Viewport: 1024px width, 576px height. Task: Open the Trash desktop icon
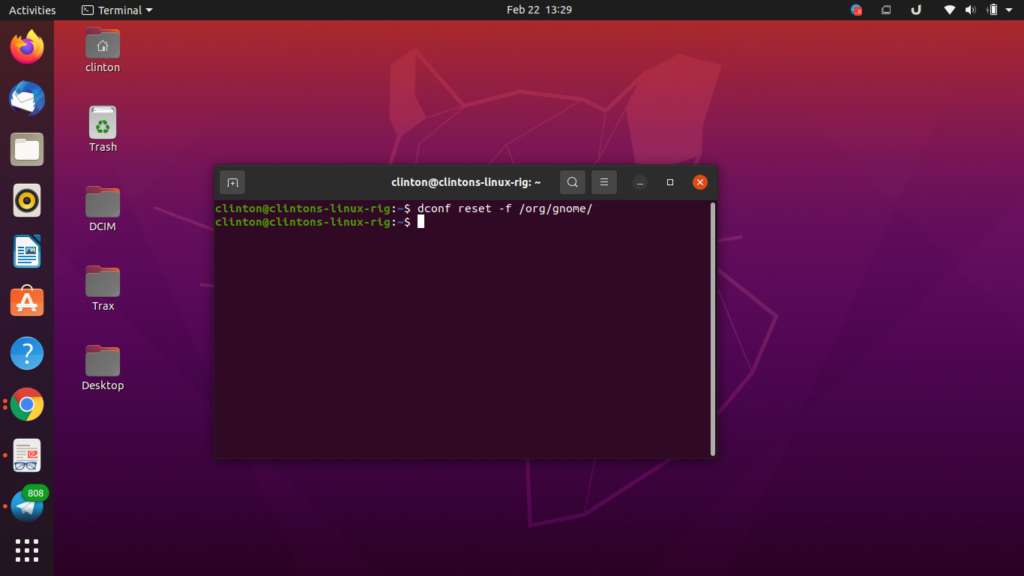[103, 129]
